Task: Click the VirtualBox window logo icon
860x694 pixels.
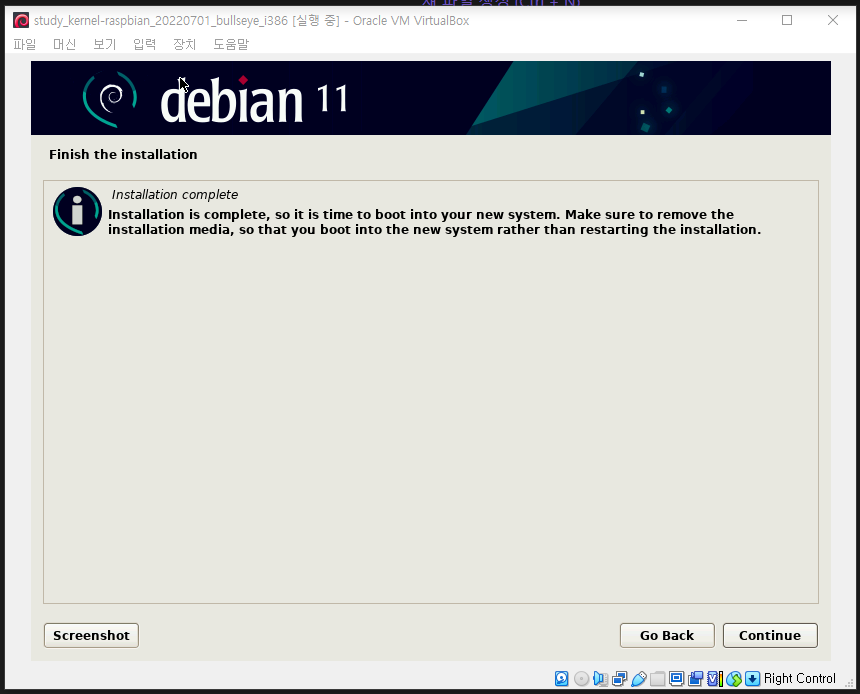Action: (21, 19)
